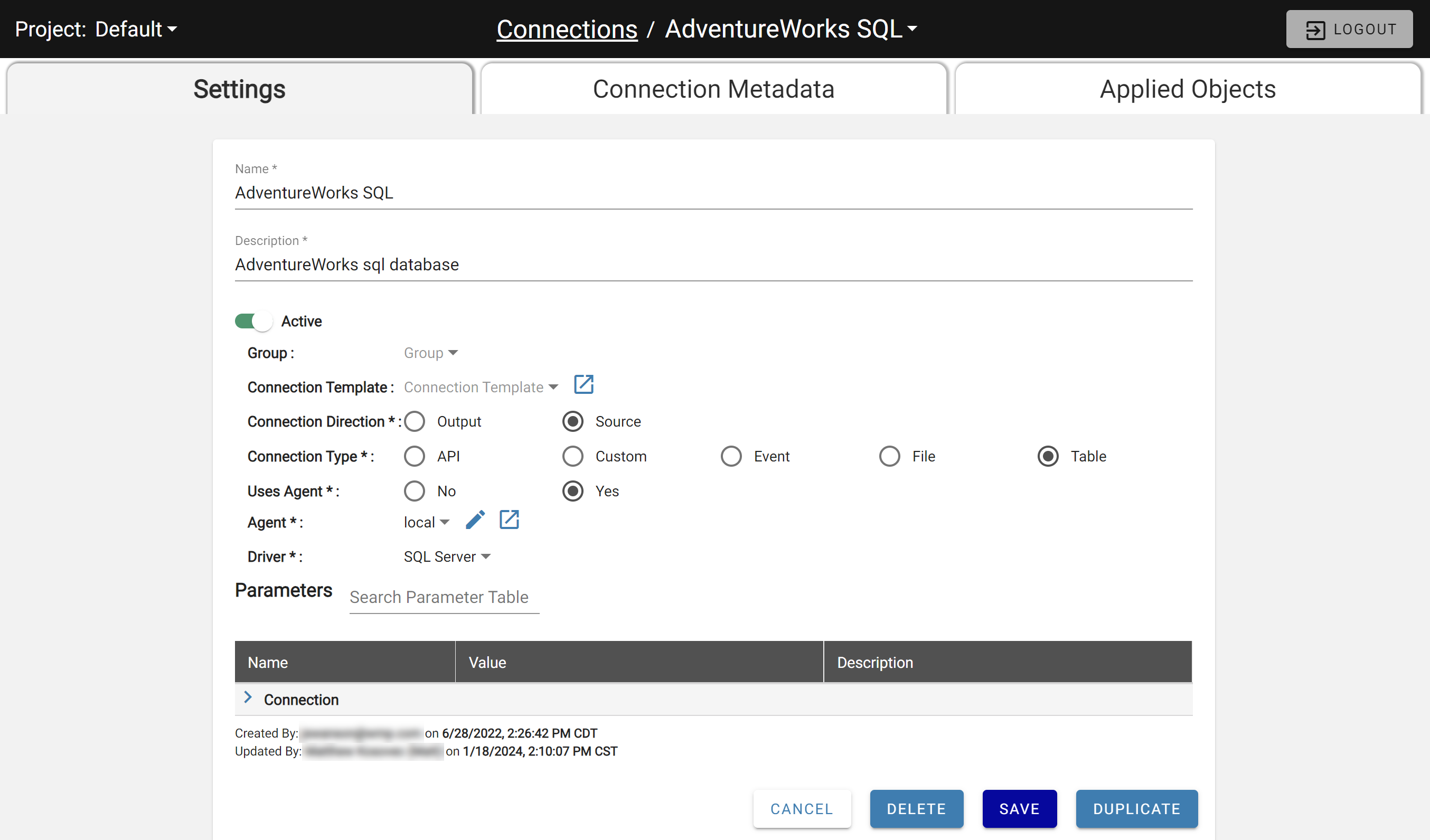Choose API connection type
The width and height of the screenshot is (1430, 840).
(414, 456)
